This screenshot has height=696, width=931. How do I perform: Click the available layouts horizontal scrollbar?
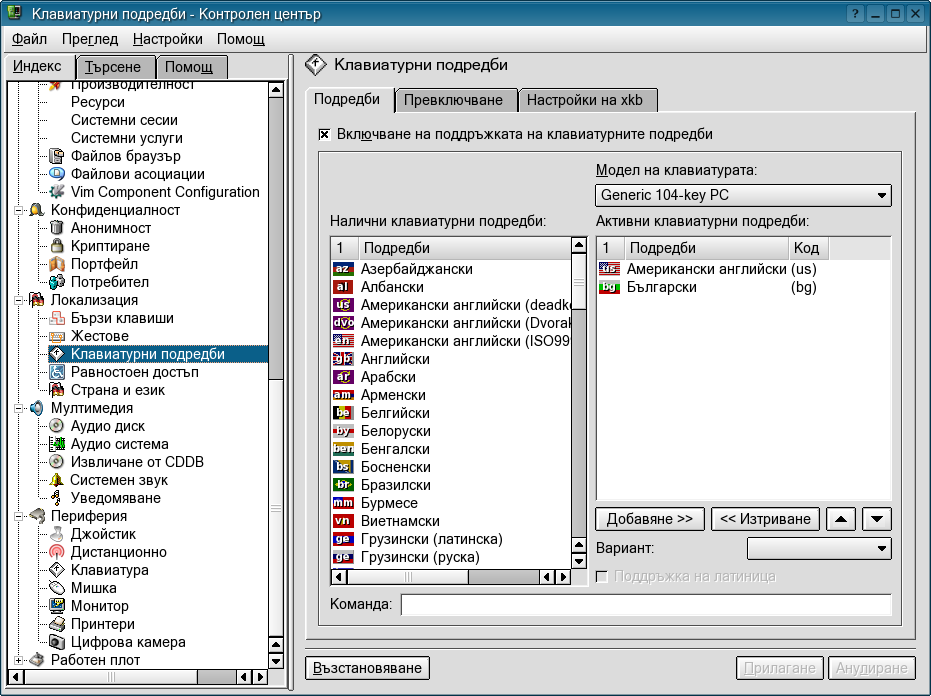coord(450,577)
